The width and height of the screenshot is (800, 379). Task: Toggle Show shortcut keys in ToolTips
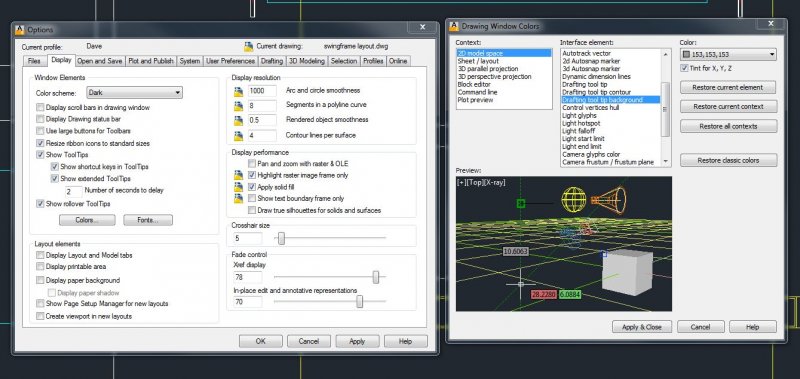pos(55,167)
